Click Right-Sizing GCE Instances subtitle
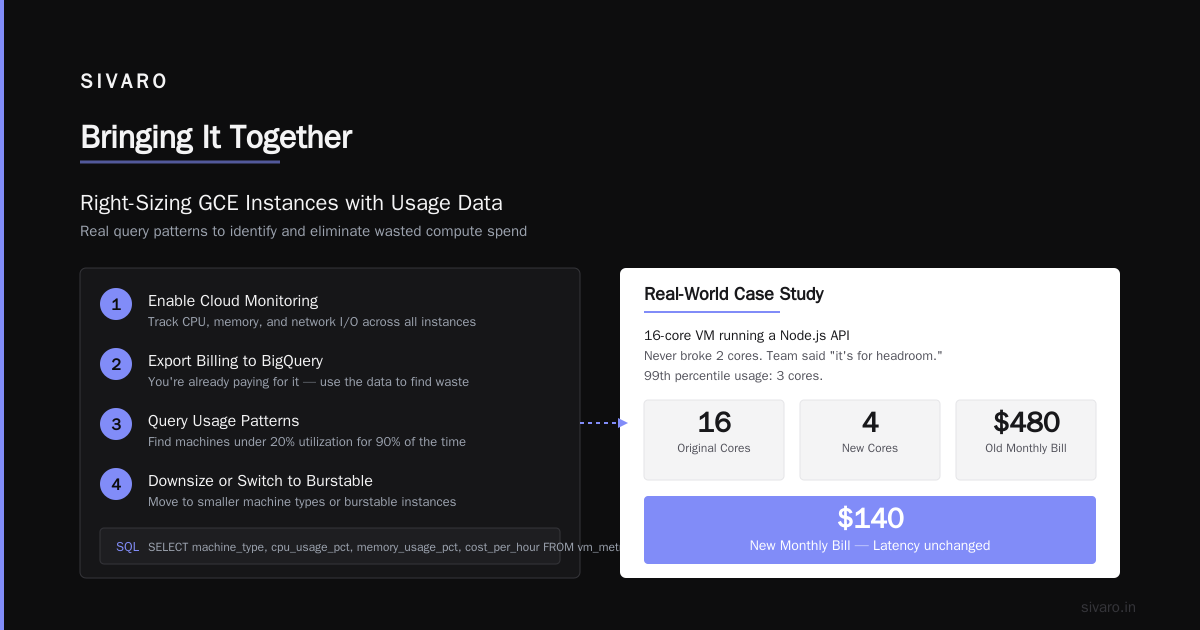The image size is (1200, 630). point(291,203)
